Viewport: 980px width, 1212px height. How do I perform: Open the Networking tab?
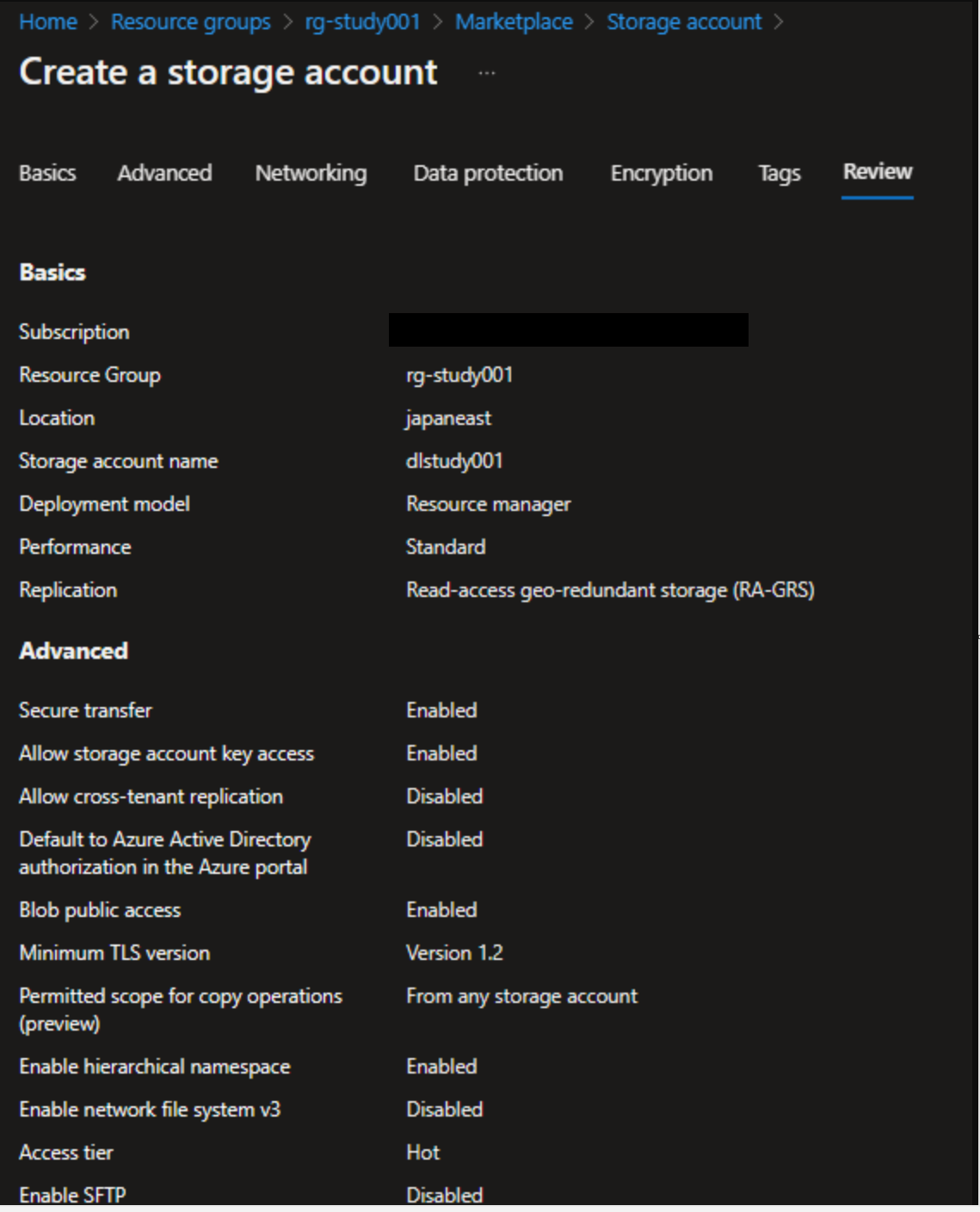[x=311, y=173]
